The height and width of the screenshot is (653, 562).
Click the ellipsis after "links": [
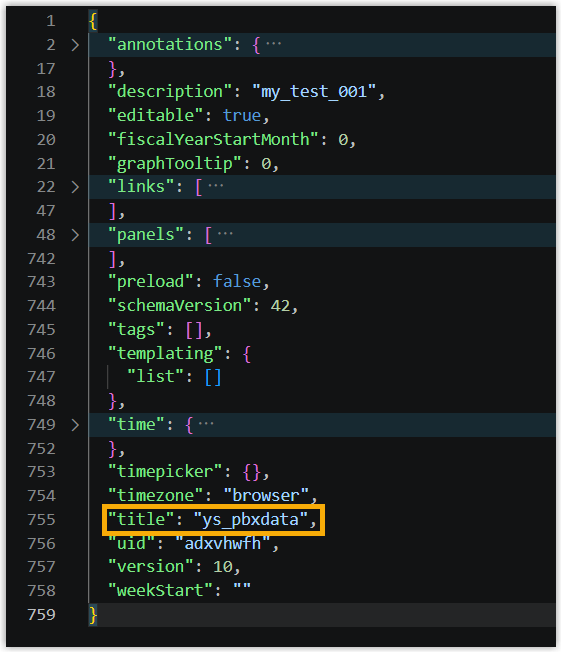click(x=216, y=185)
